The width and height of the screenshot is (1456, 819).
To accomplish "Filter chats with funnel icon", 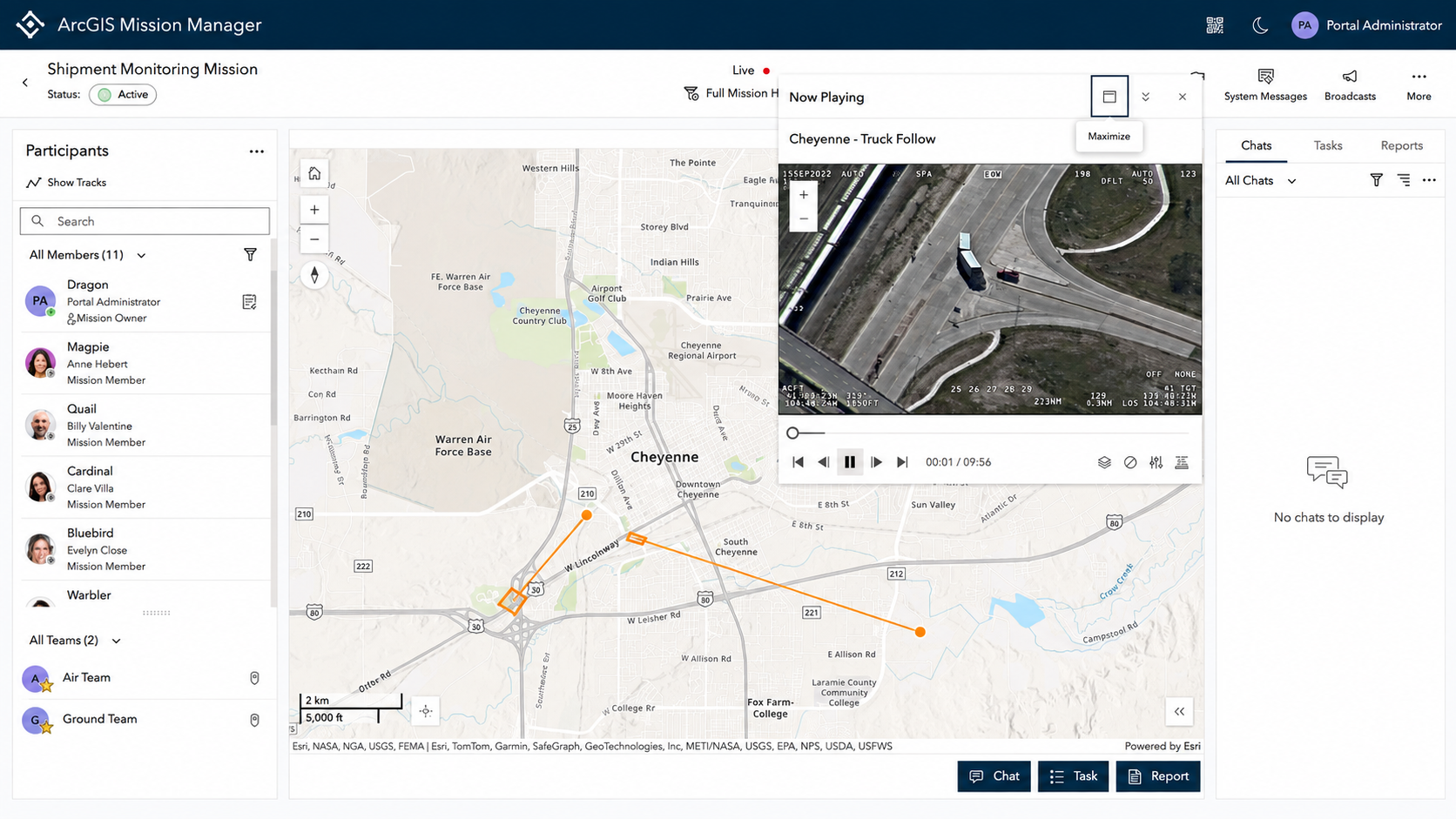I will coord(1376,180).
